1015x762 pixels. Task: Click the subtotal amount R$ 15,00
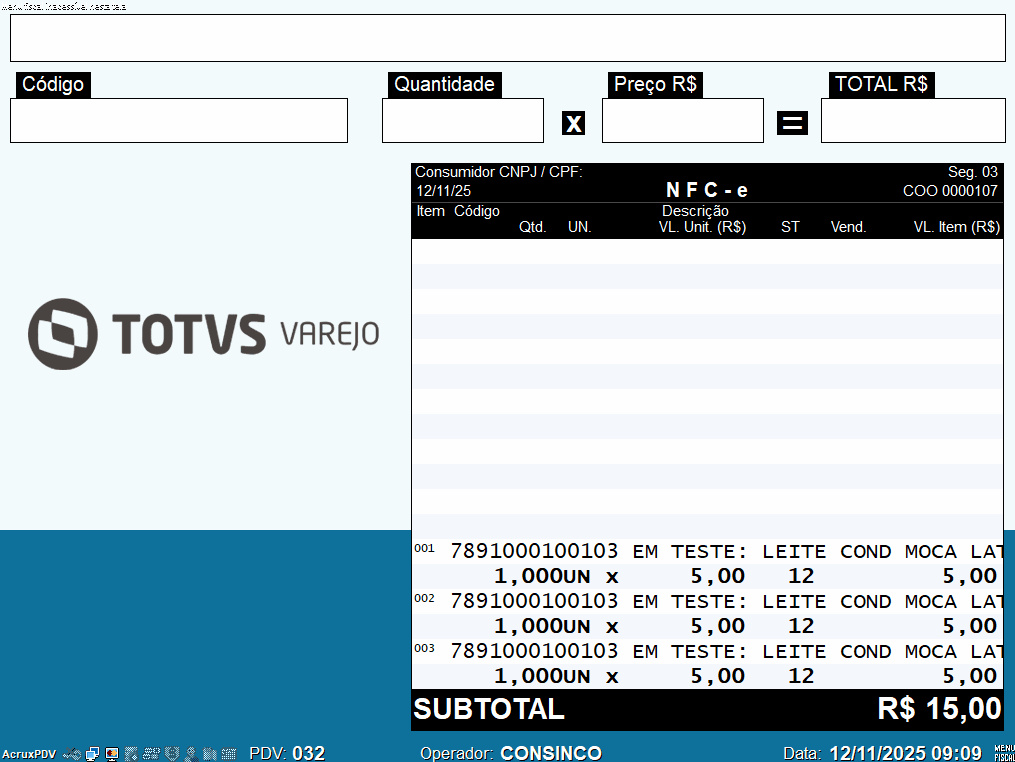[x=939, y=709]
